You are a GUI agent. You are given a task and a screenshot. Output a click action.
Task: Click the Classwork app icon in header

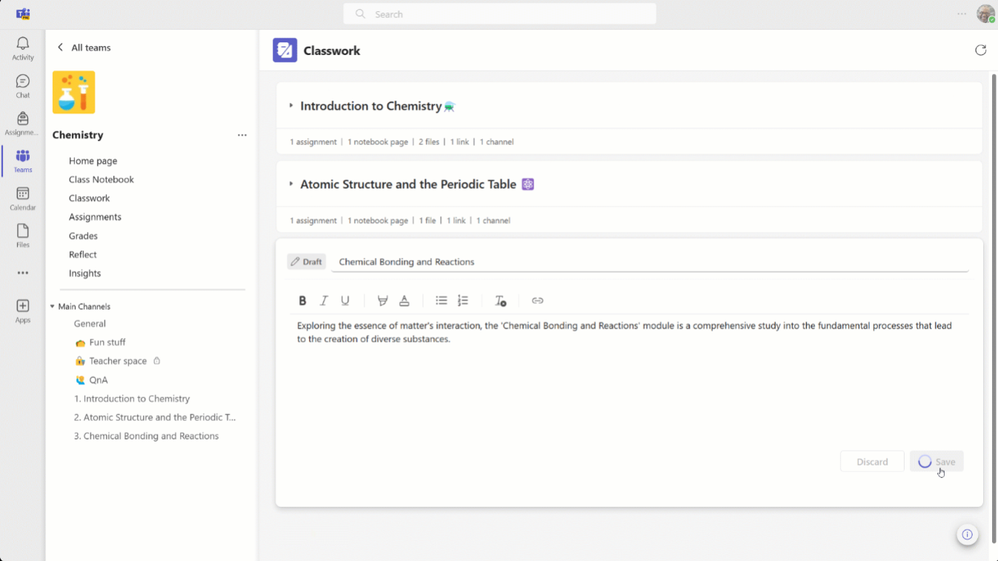(x=285, y=50)
